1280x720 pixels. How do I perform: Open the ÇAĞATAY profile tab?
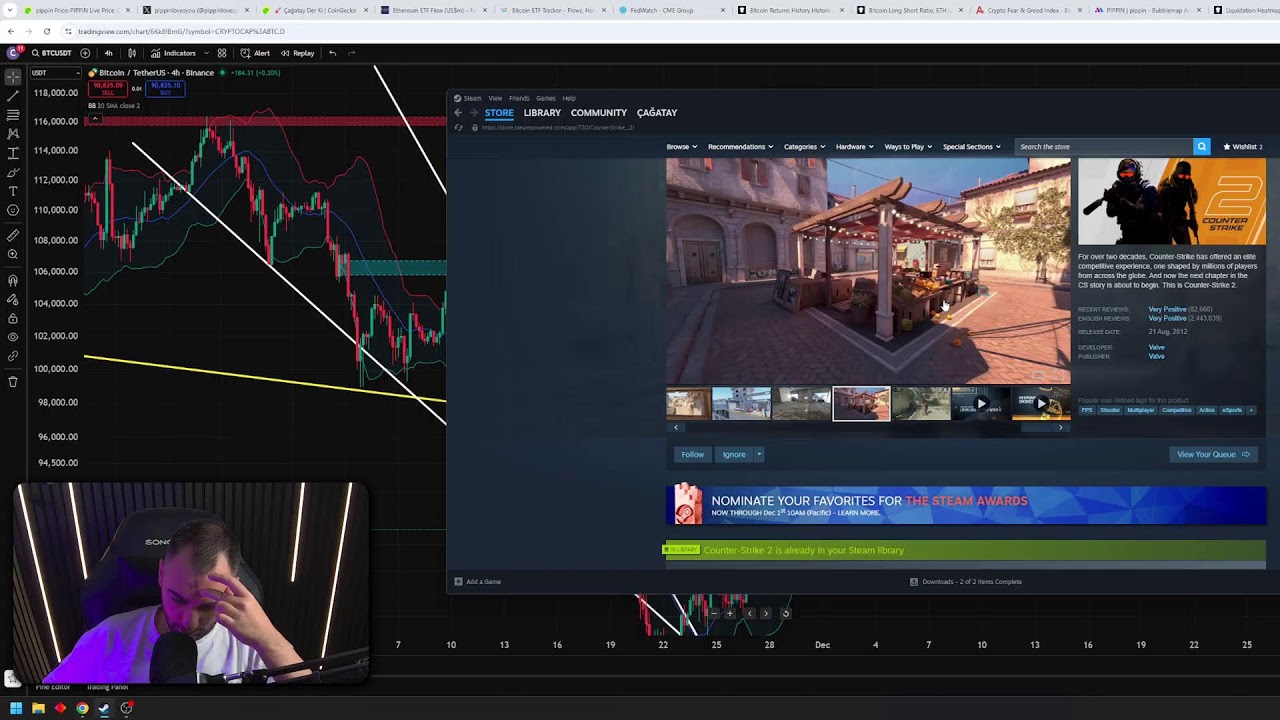point(657,113)
